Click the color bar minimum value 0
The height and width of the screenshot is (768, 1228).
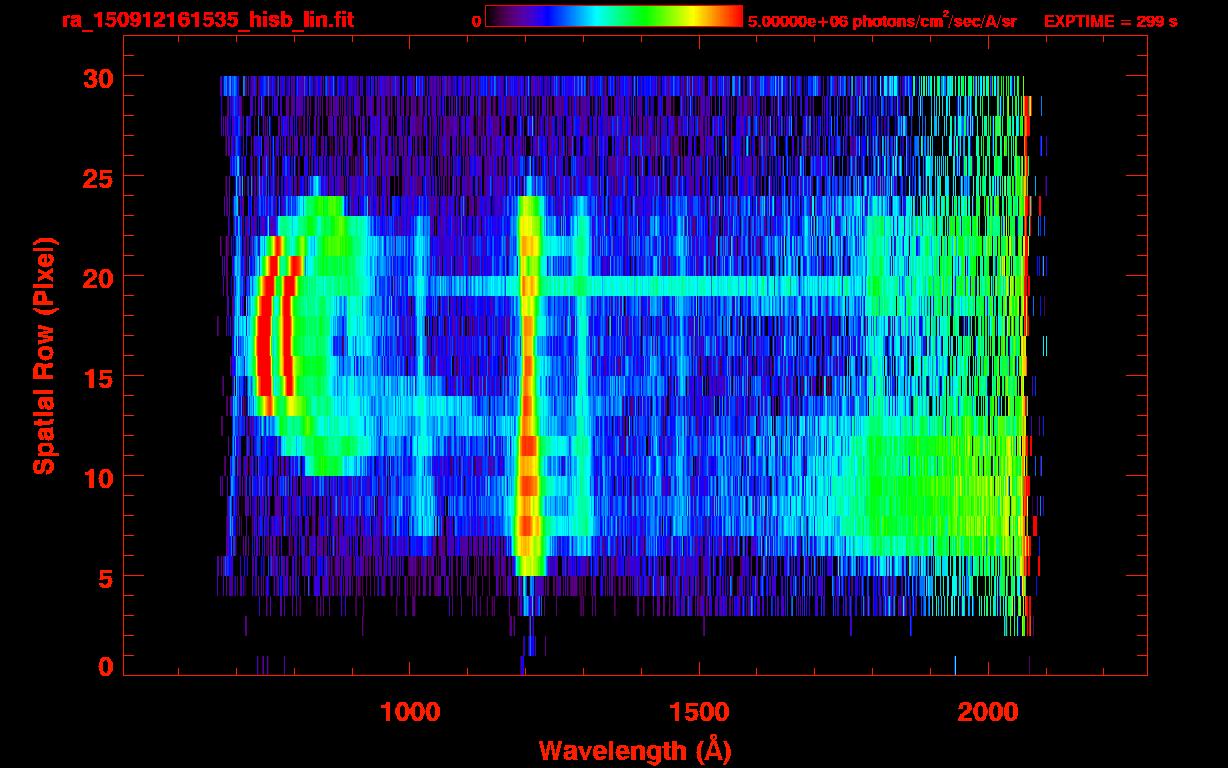click(x=477, y=21)
